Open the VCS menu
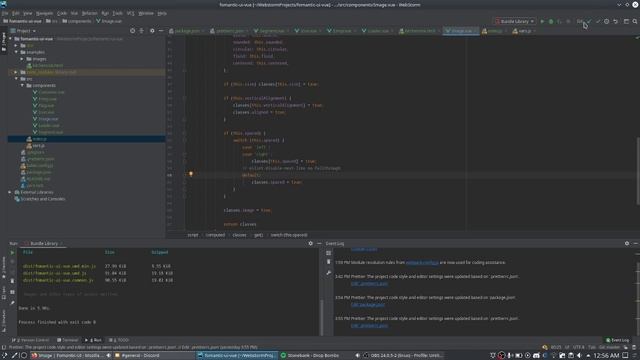Viewport: 640px width, 360px height. (x=130, y=13)
